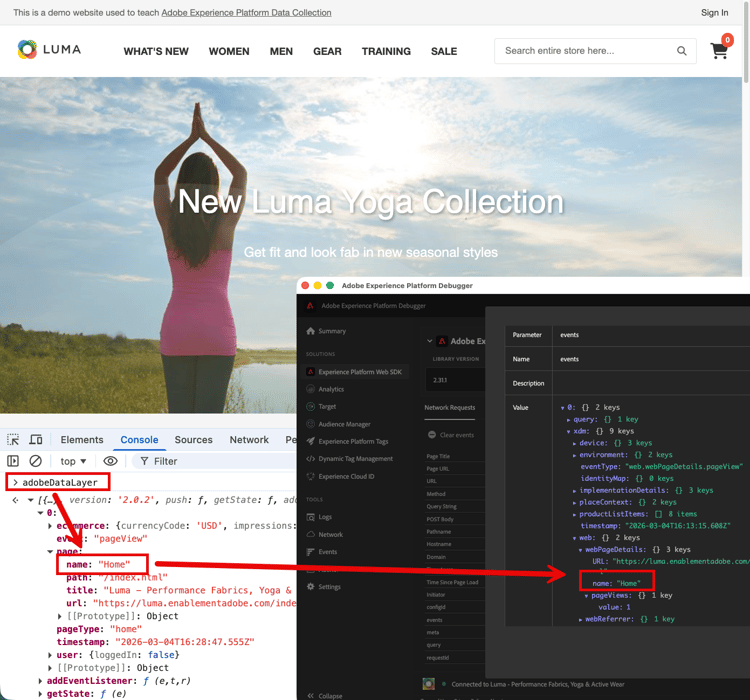
Task: Toggle the device toolbar icon
Action: pyautogui.click(x=36, y=440)
